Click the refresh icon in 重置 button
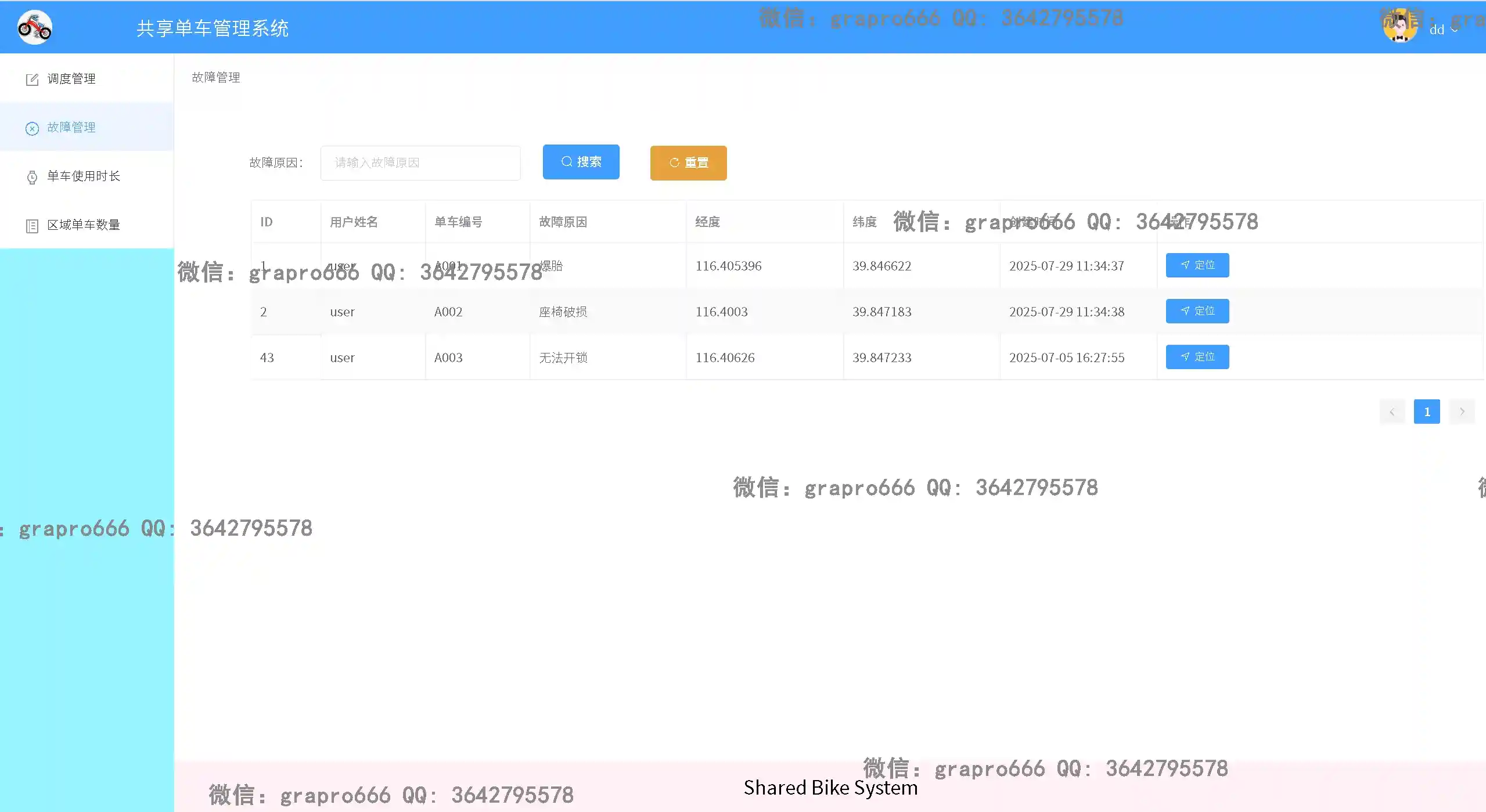 tap(674, 163)
